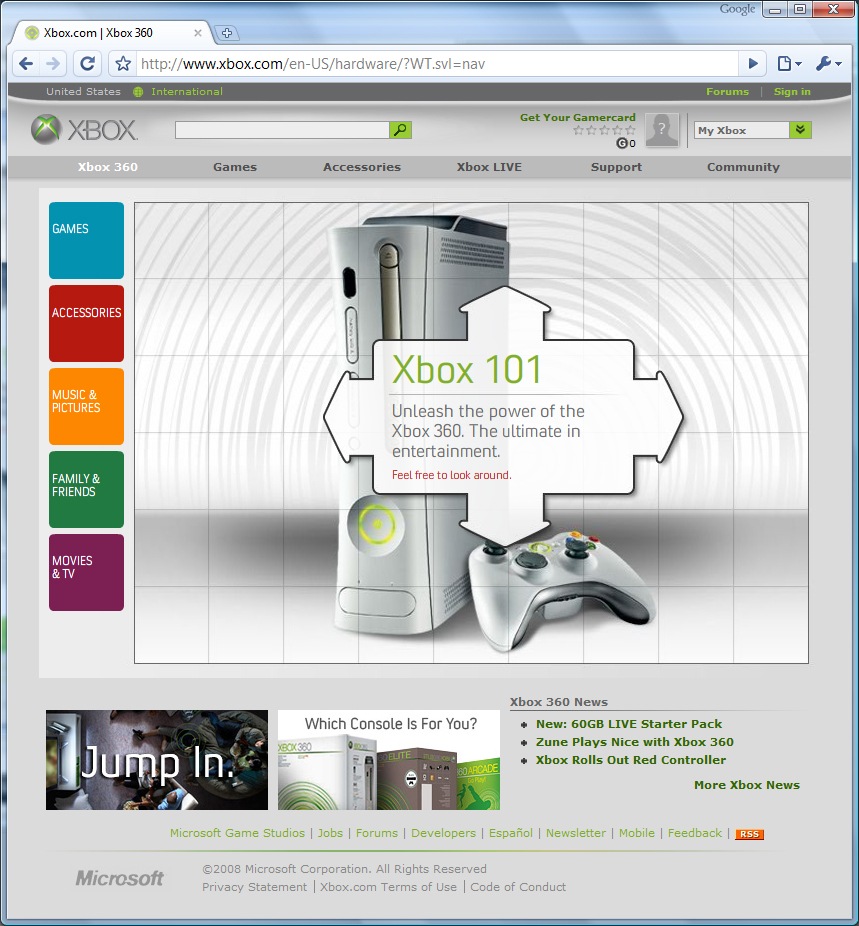Viewport: 859px width, 926px height.
Task: Open the Community nav menu
Action: (x=743, y=167)
